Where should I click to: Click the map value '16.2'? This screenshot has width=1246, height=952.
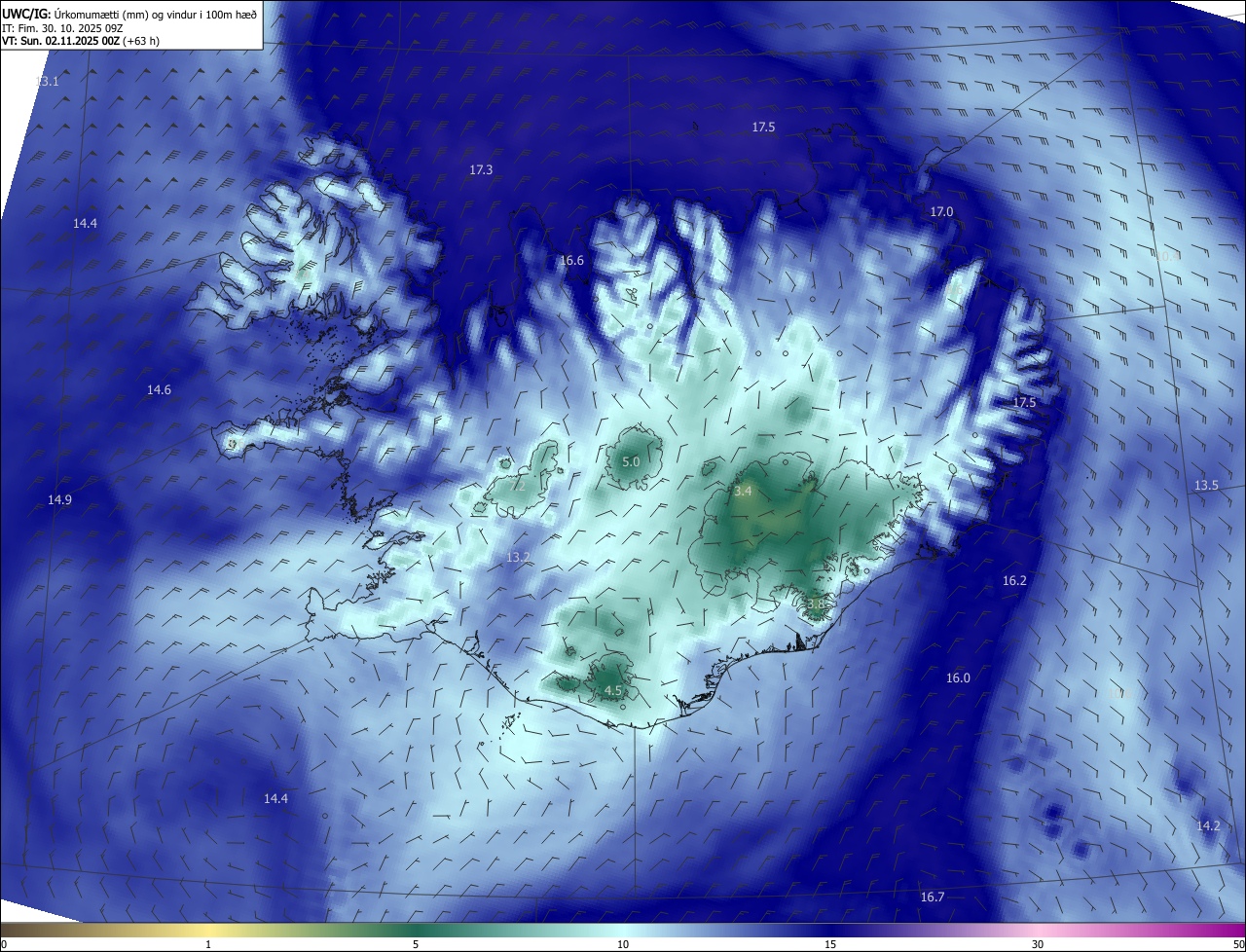pos(1014,581)
